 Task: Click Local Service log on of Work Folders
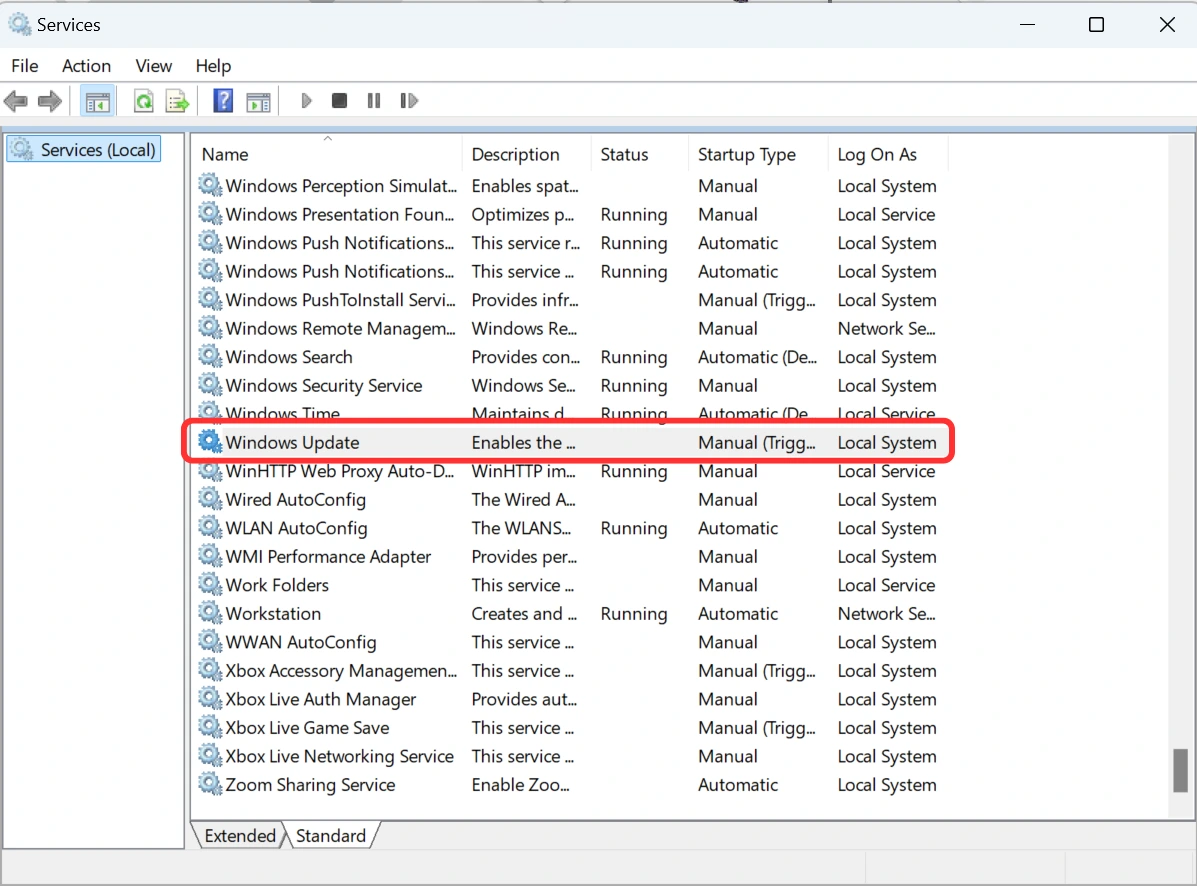pyautogui.click(x=886, y=585)
